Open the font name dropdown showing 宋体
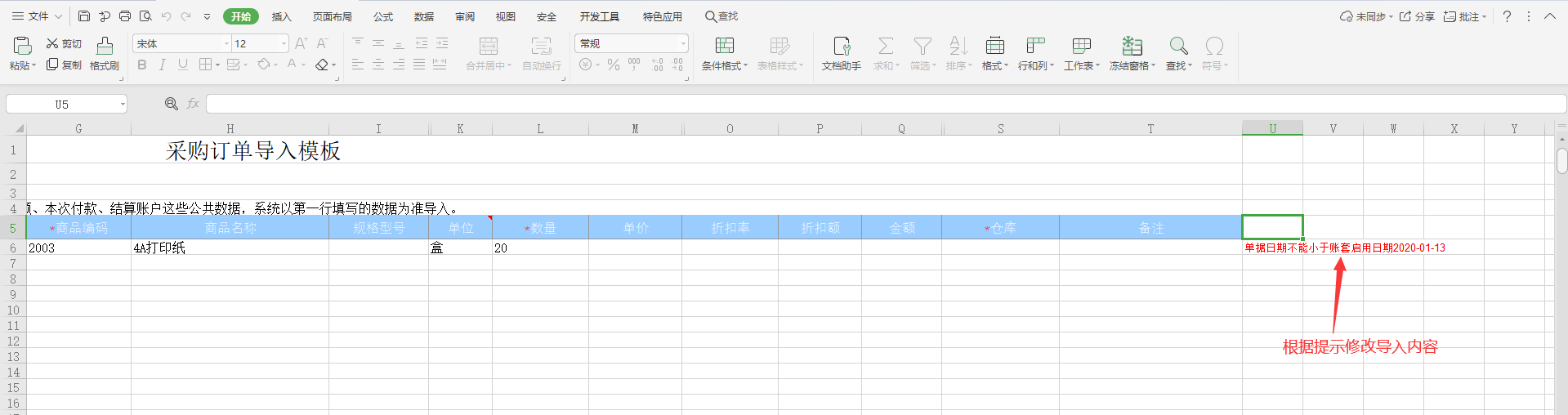The image size is (1568, 415). coord(226,43)
